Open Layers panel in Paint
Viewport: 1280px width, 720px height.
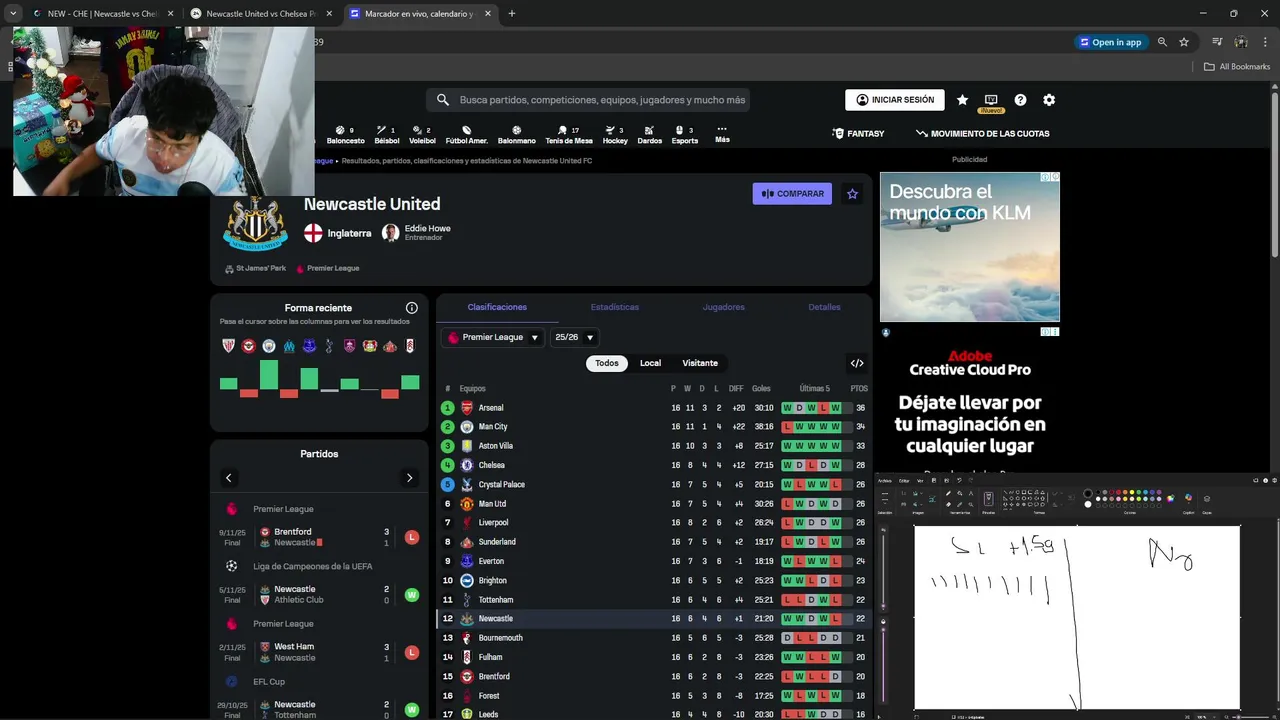pyautogui.click(x=1207, y=501)
